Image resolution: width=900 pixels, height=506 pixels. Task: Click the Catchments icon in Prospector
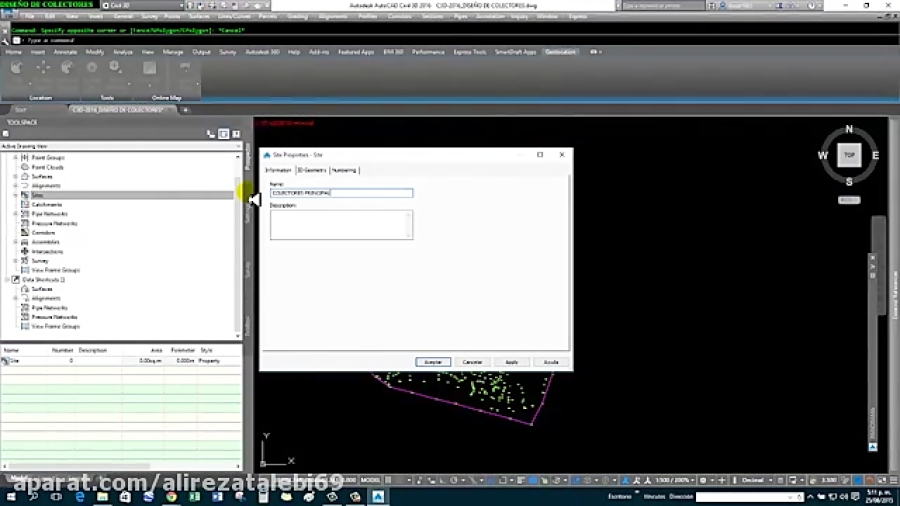pyautogui.click(x=25, y=205)
